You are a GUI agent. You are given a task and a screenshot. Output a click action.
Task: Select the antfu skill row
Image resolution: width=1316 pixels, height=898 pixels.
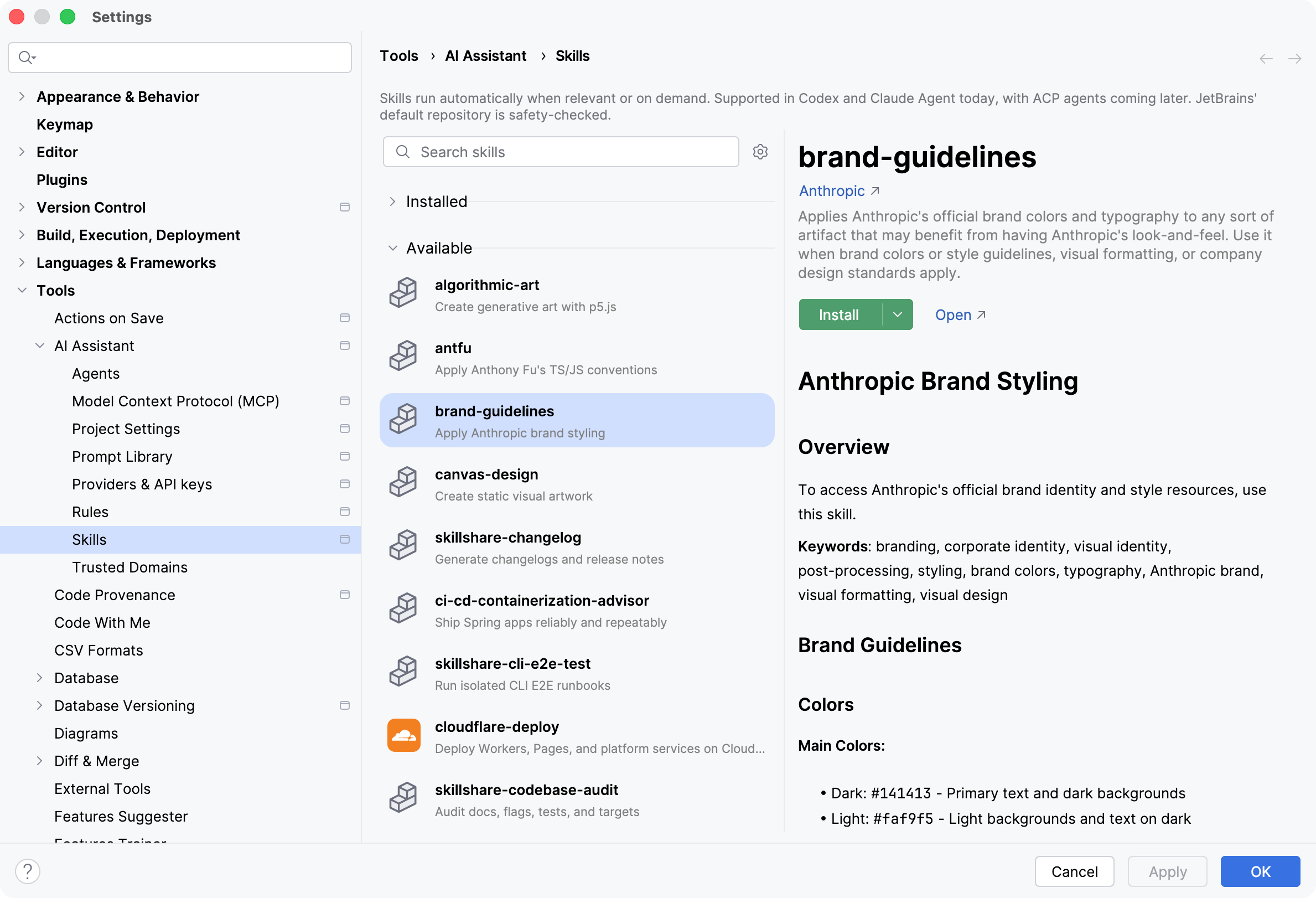tap(577, 358)
